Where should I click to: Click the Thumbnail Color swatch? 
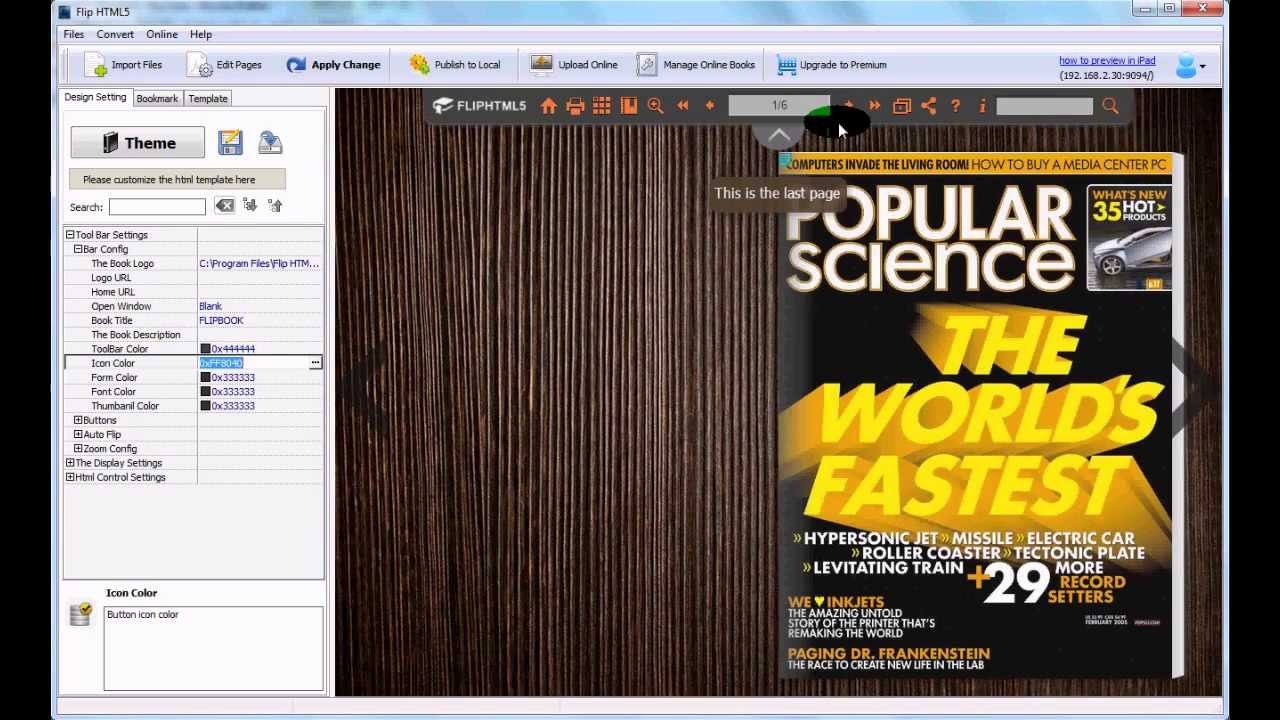pyautogui.click(x=205, y=406)
